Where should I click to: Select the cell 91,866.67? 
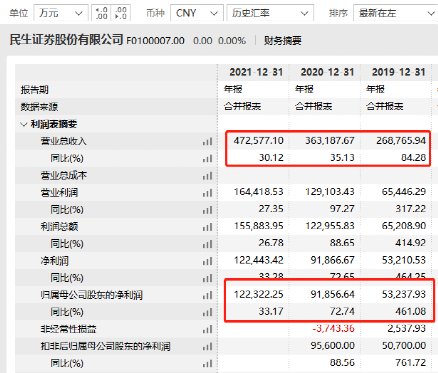click(x=332, y=260)
